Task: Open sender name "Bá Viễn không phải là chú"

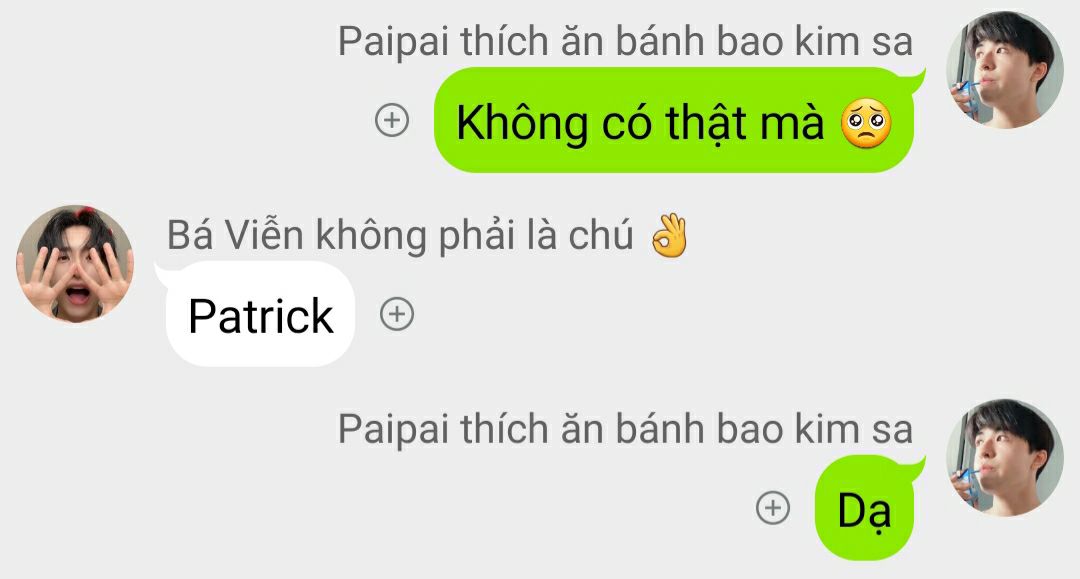Action: [400, 235]
